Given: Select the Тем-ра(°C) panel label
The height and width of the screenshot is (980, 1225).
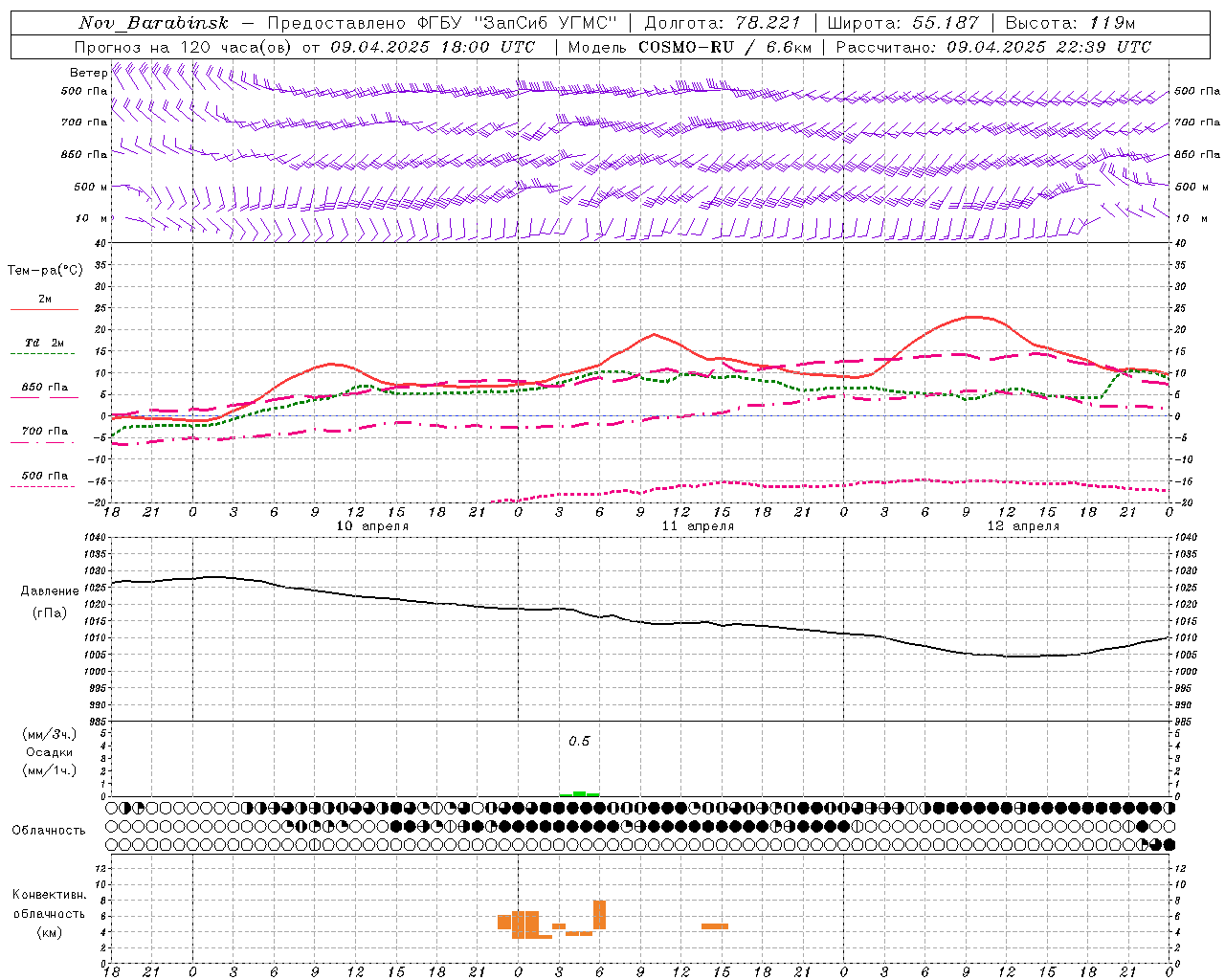Looking at the screenshot, I should pos(45,271).
